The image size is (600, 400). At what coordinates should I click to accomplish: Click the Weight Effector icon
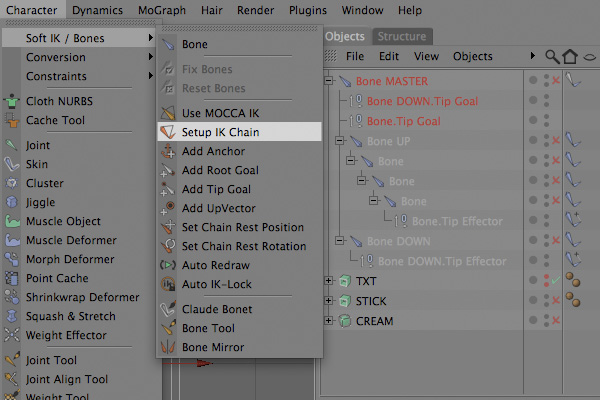pos(12,335)
